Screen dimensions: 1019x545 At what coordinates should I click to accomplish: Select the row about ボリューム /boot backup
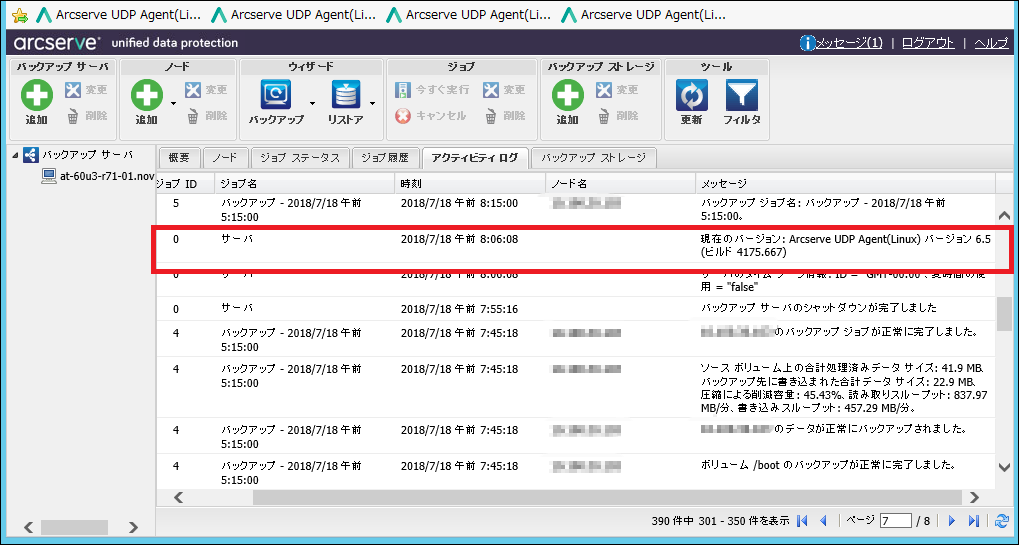[575, 472]
